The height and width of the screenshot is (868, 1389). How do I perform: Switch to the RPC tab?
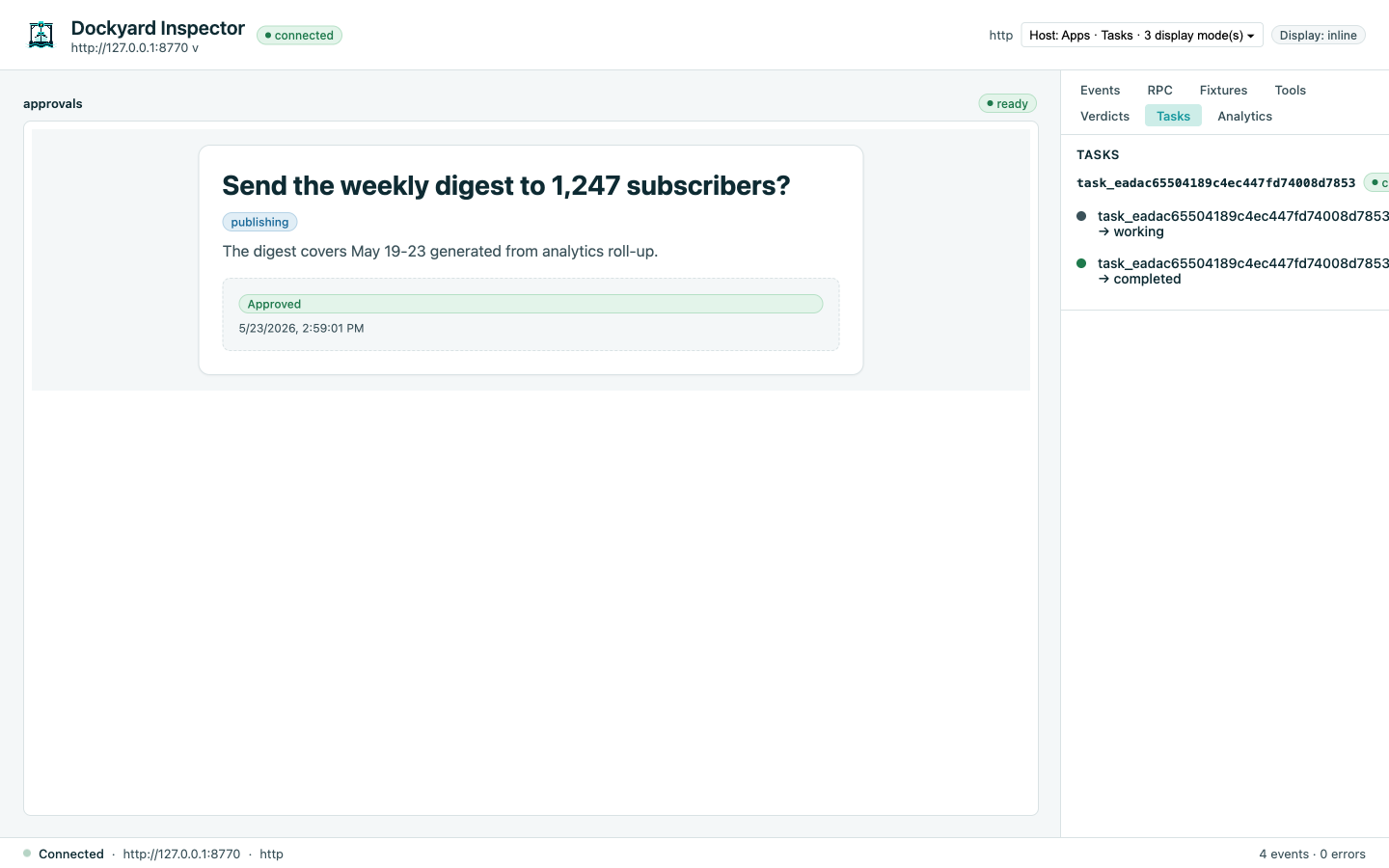pyautogui.click(x=1159, y=90)
